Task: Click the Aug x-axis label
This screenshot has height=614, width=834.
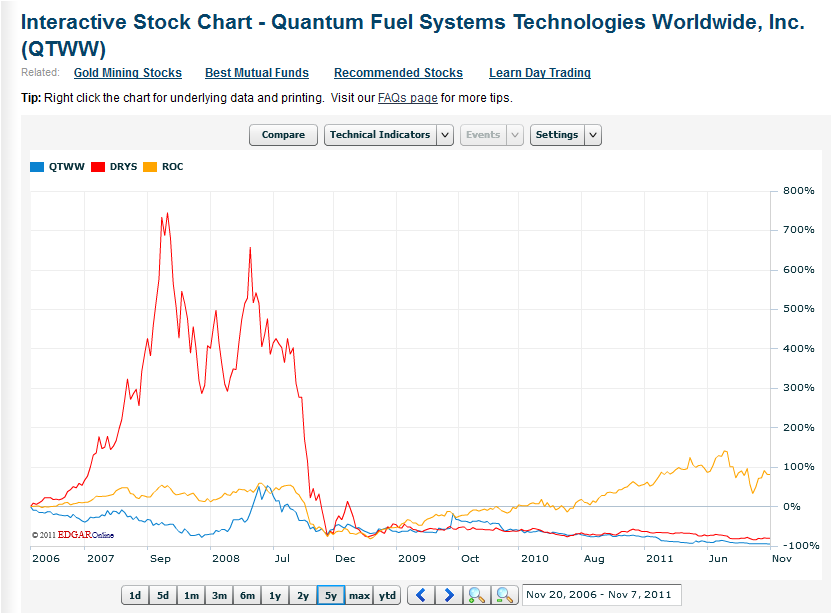Action: click(594, 559)
